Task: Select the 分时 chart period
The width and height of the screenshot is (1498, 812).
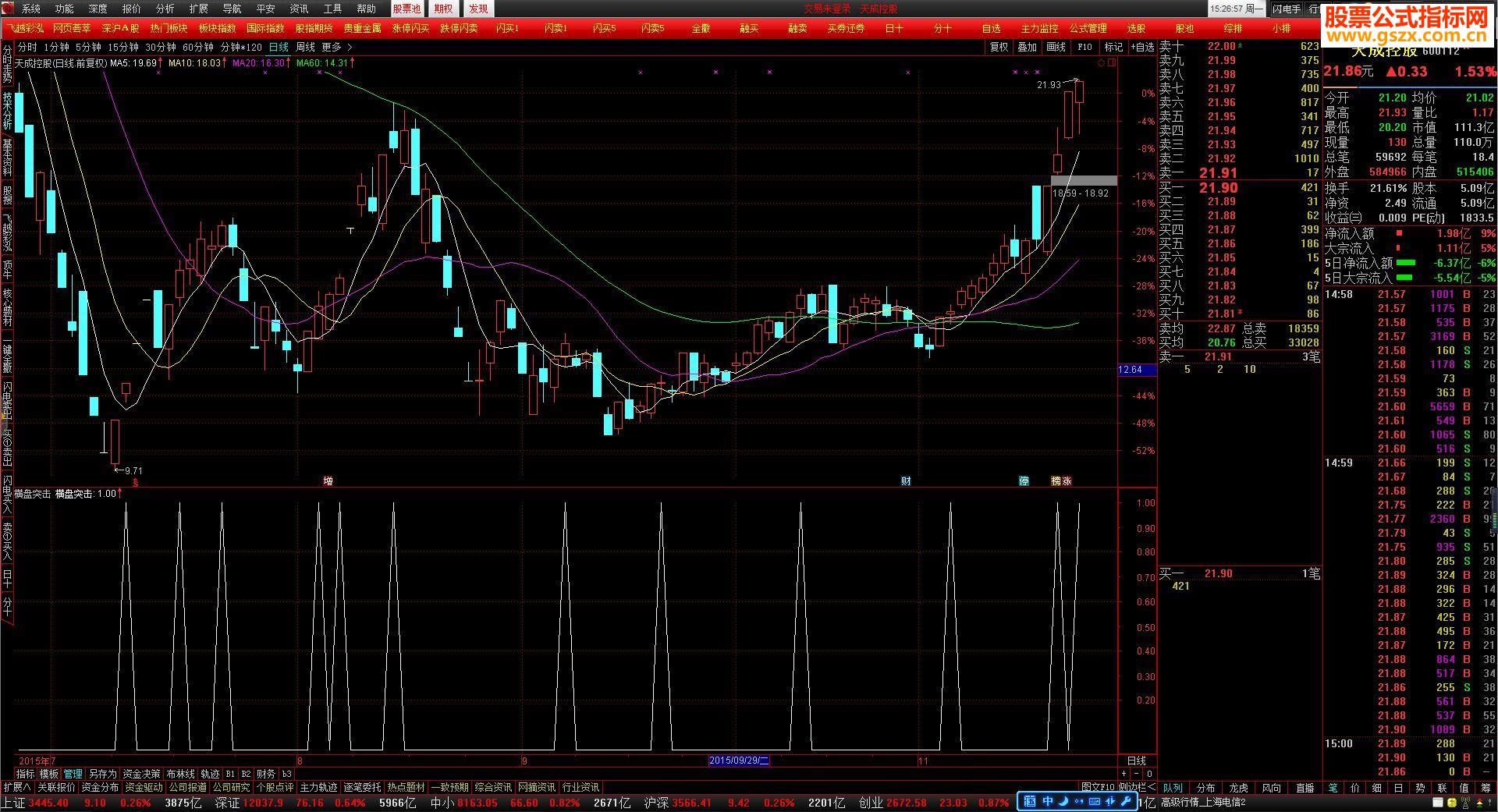Action: click(27, 47)
